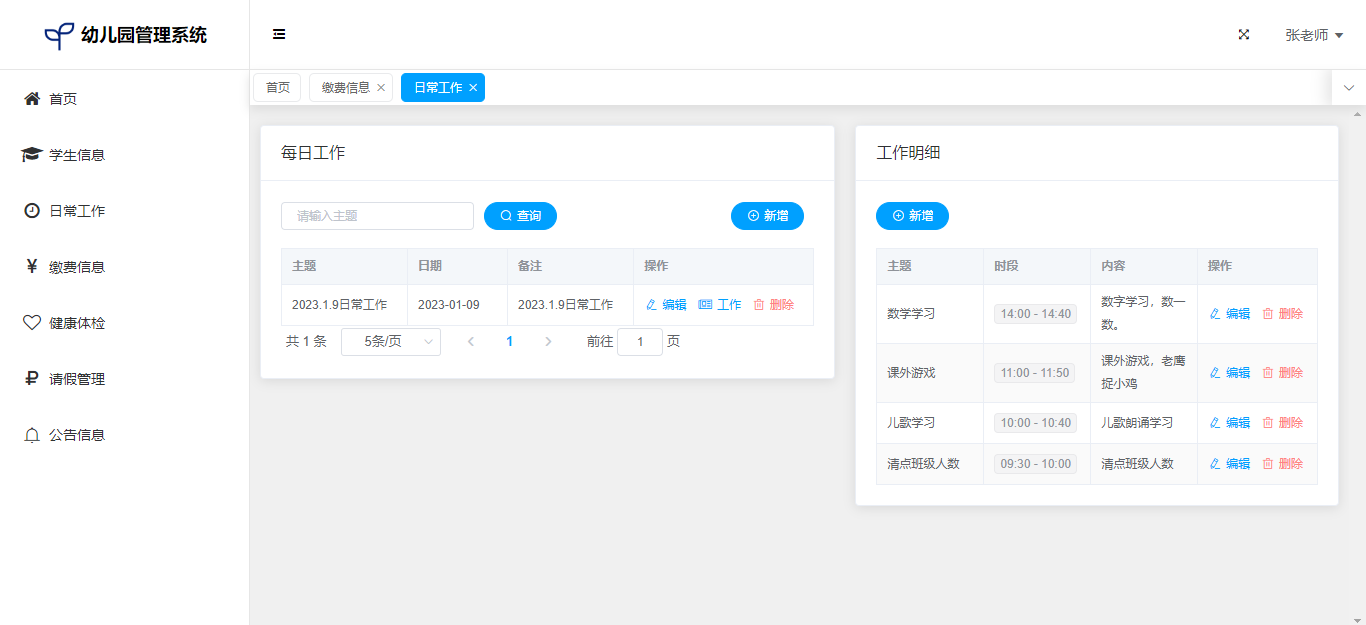
Task: Expand the tabs overflow chevron
Action: 1348,88
